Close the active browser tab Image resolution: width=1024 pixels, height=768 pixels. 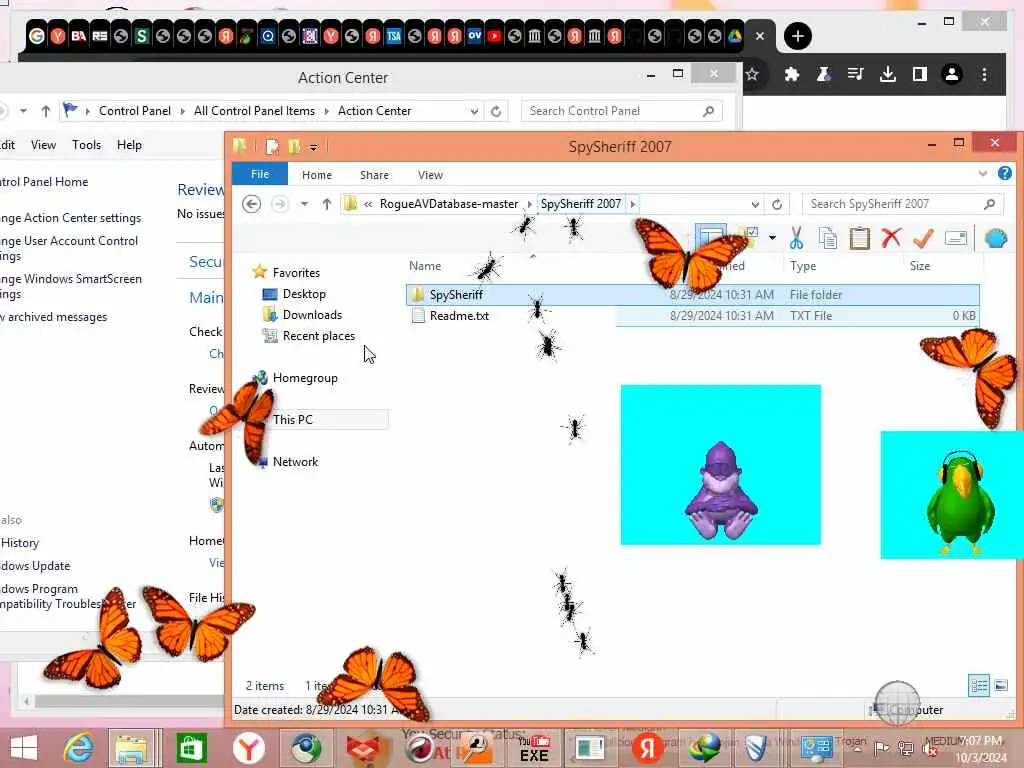(760, 36)
